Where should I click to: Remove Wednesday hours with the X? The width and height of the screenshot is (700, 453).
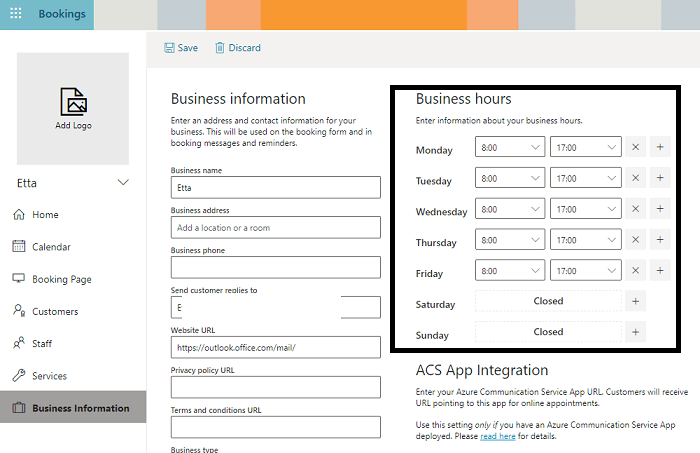(x=636, y=208)
